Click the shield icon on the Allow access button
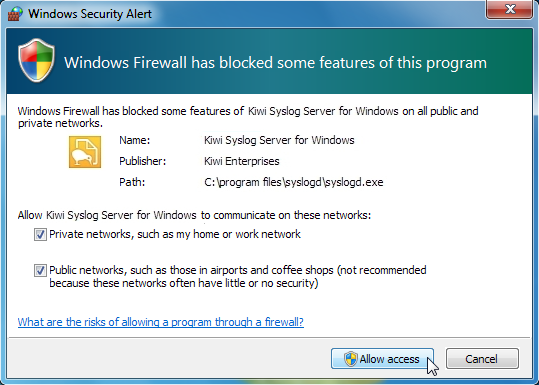Viewport: 539px width, 385px height. (351, 359)
